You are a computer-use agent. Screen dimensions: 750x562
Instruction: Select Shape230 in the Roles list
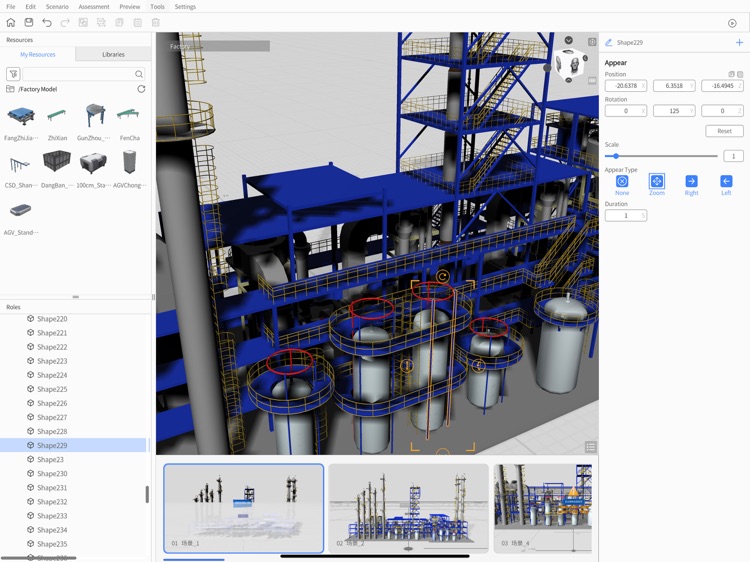(52, 473)
